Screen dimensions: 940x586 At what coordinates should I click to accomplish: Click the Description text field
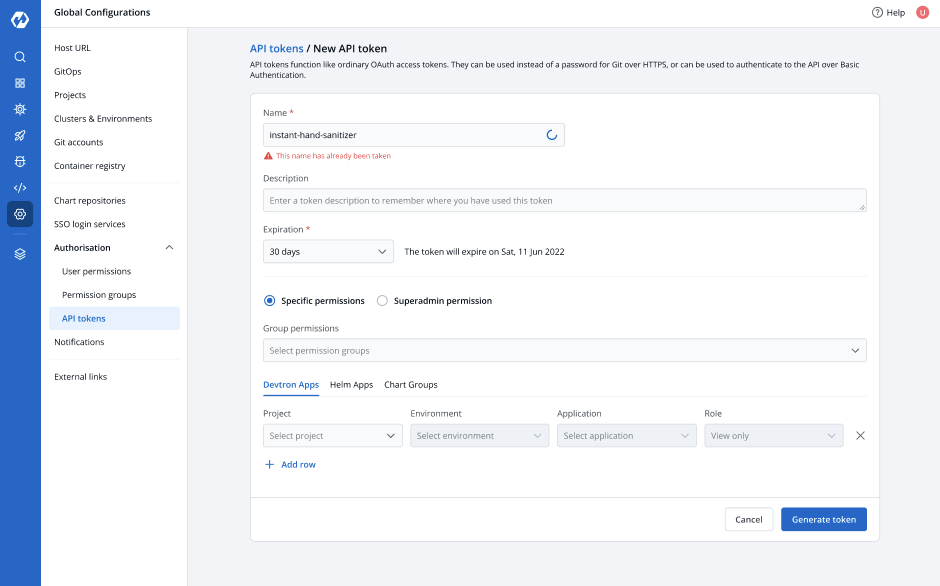point(564,201)
